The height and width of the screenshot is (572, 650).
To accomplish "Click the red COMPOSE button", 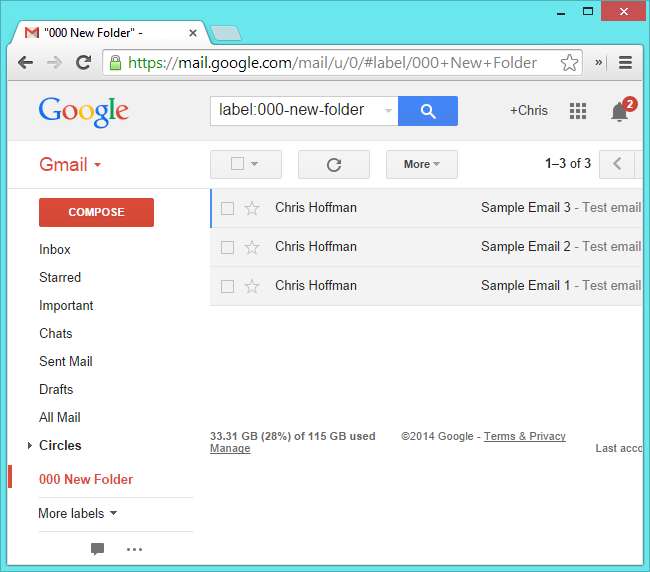I will click(96, 212).
